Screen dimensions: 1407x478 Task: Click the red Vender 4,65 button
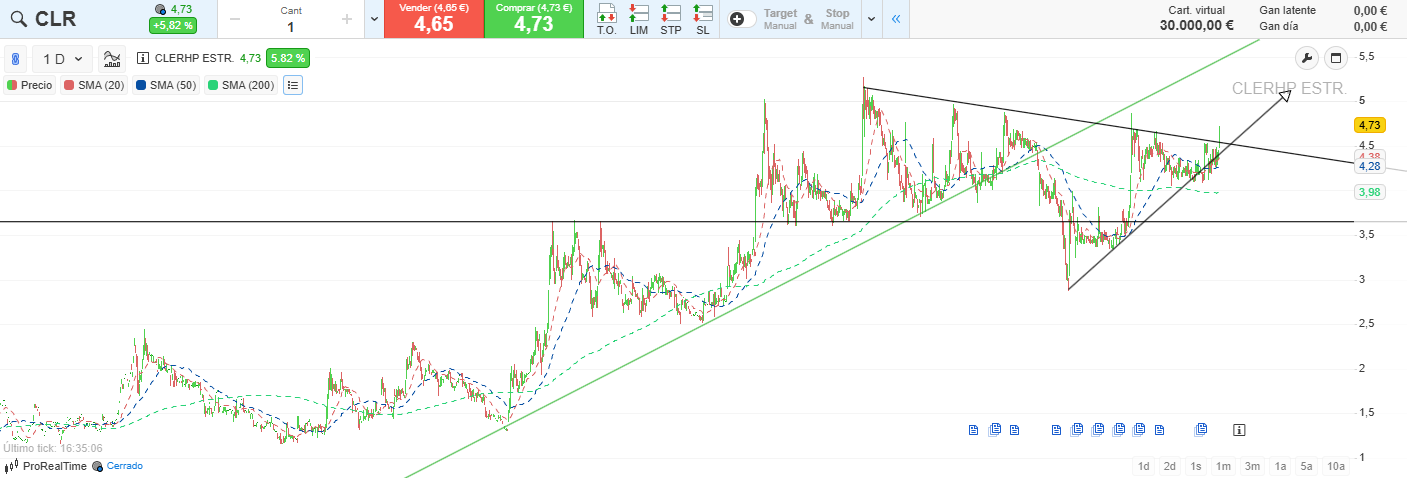click(433, 19)
